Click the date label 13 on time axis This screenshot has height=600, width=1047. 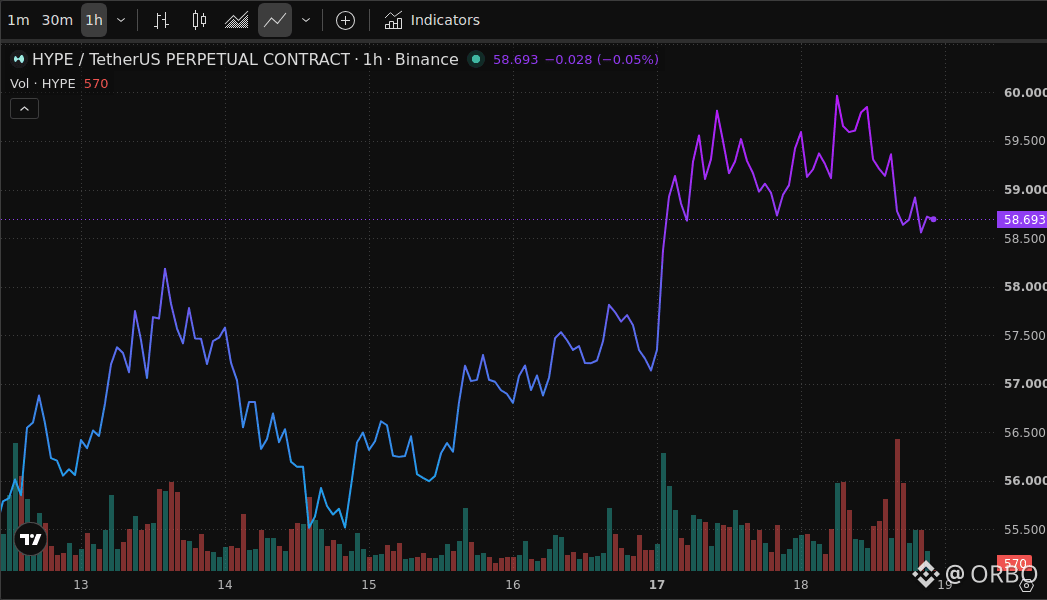click(x=81, y=585)
